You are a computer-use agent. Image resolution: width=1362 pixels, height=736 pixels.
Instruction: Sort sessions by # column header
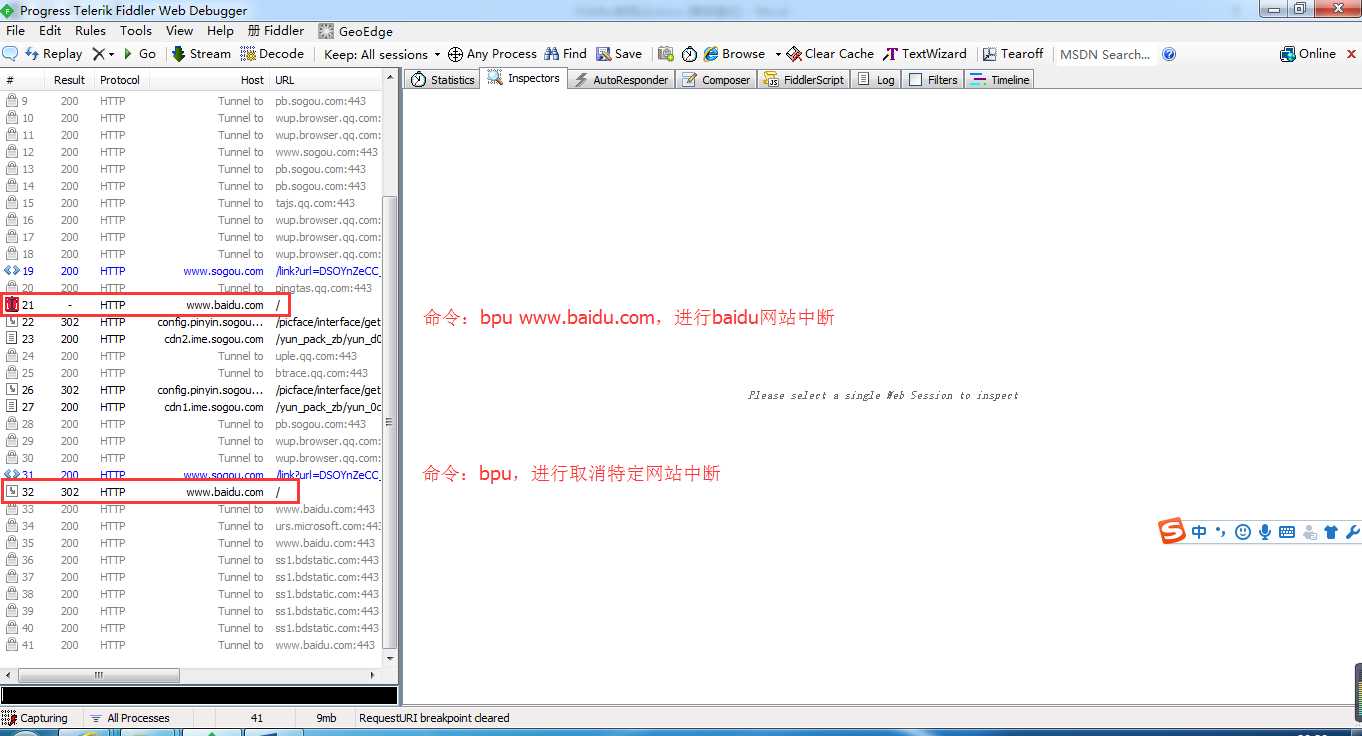point(22,80)
